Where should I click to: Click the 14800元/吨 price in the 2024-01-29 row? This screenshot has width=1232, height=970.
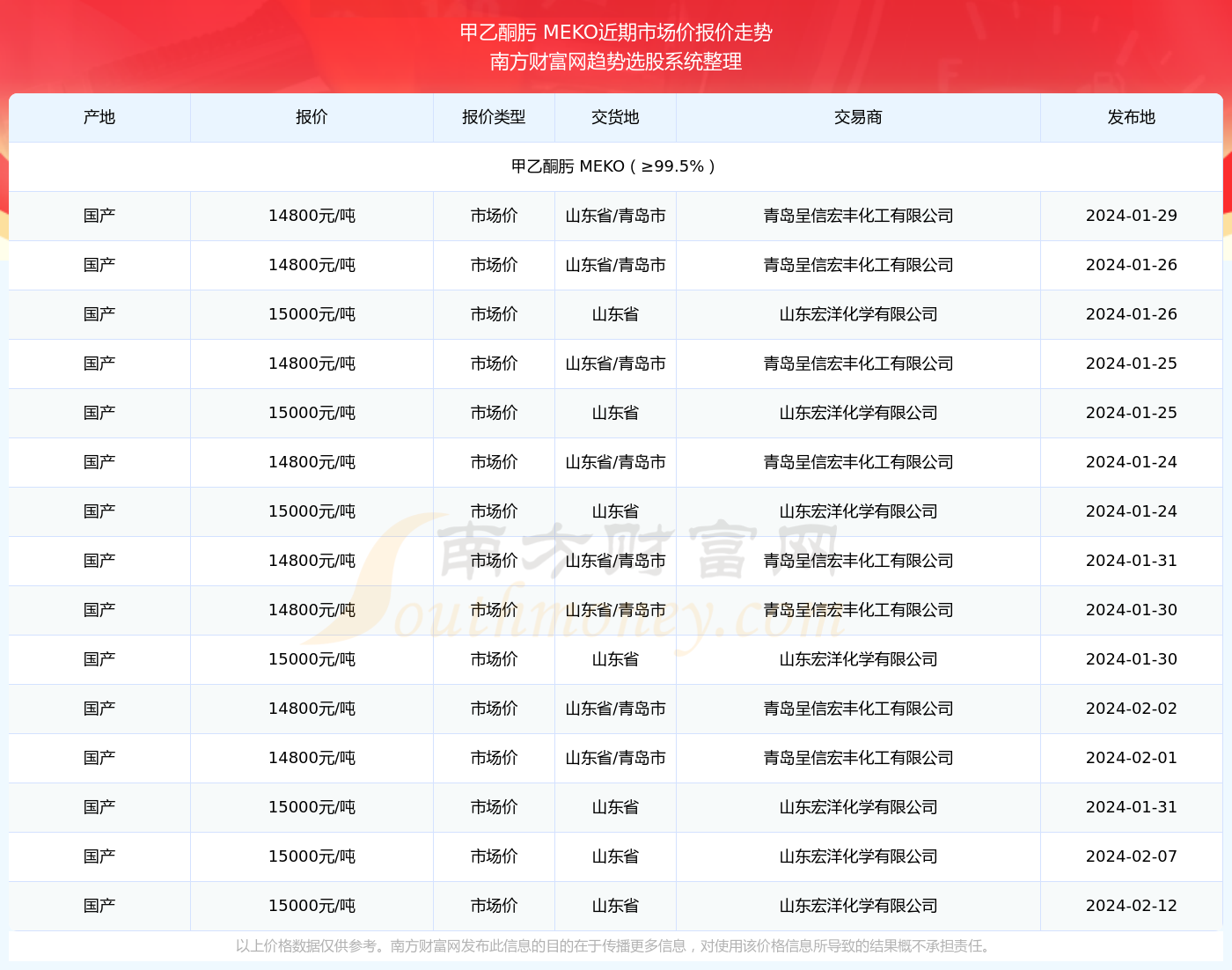tap(312, 216)
